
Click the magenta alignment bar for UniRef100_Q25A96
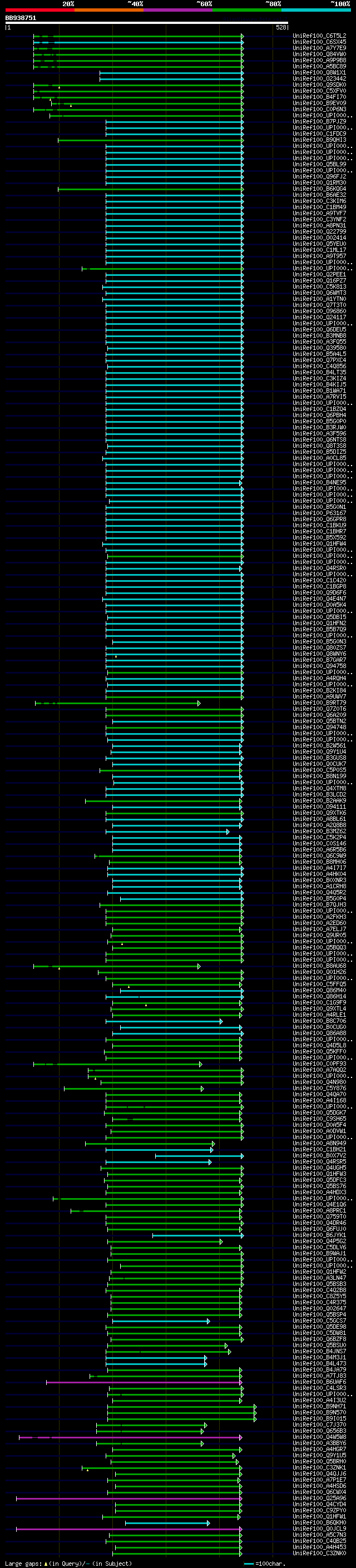point(129,1498)
